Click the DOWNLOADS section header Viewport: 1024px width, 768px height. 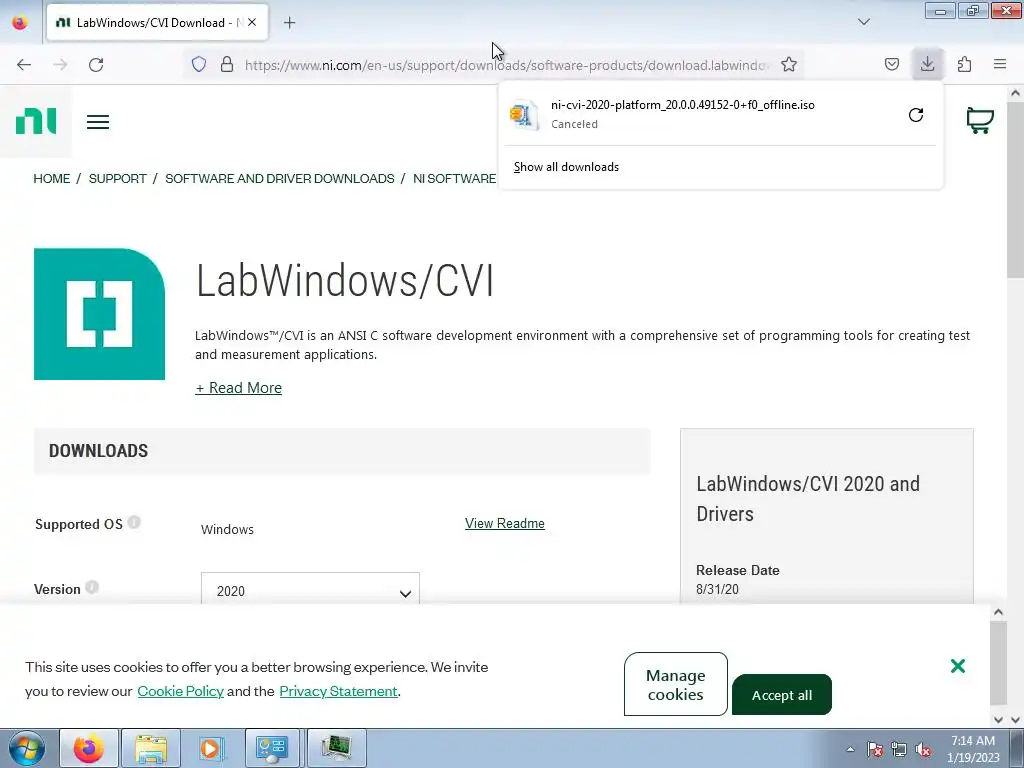(x=99, y=451)
